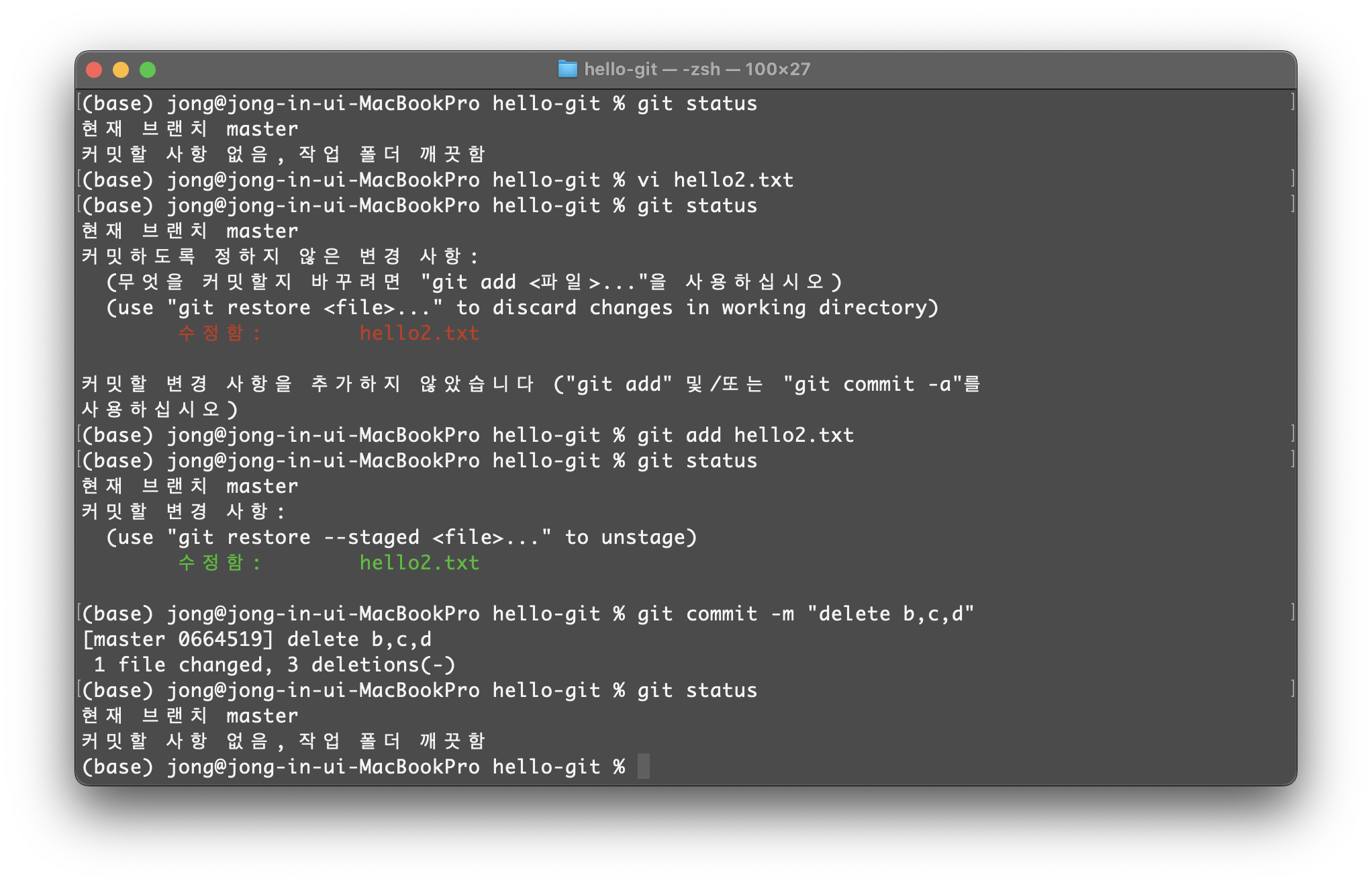Click the "git add hello2.txt" command
The image size is (1372, 885).
point(745,435)
